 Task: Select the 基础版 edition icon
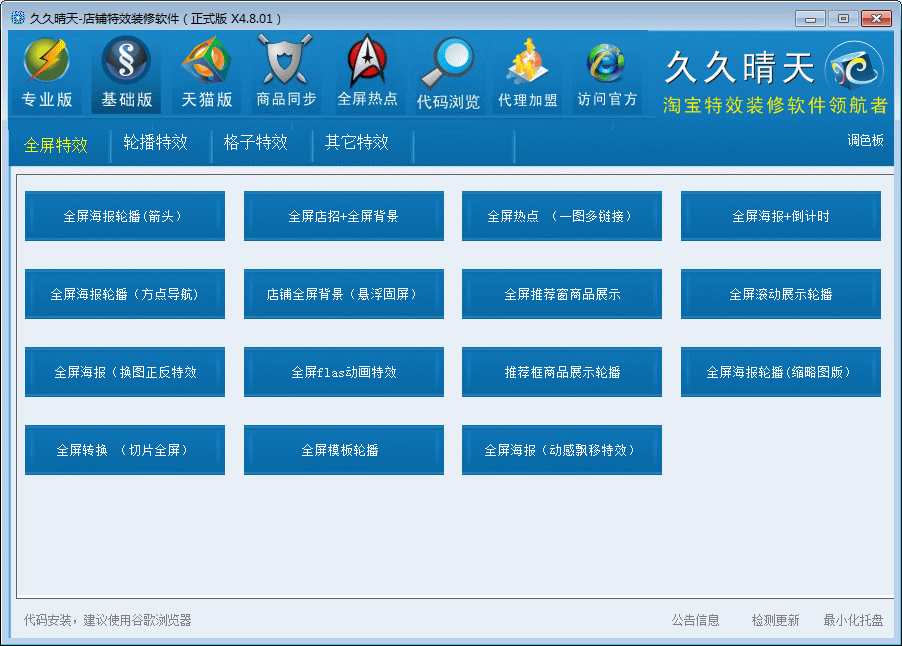[126, 62]
